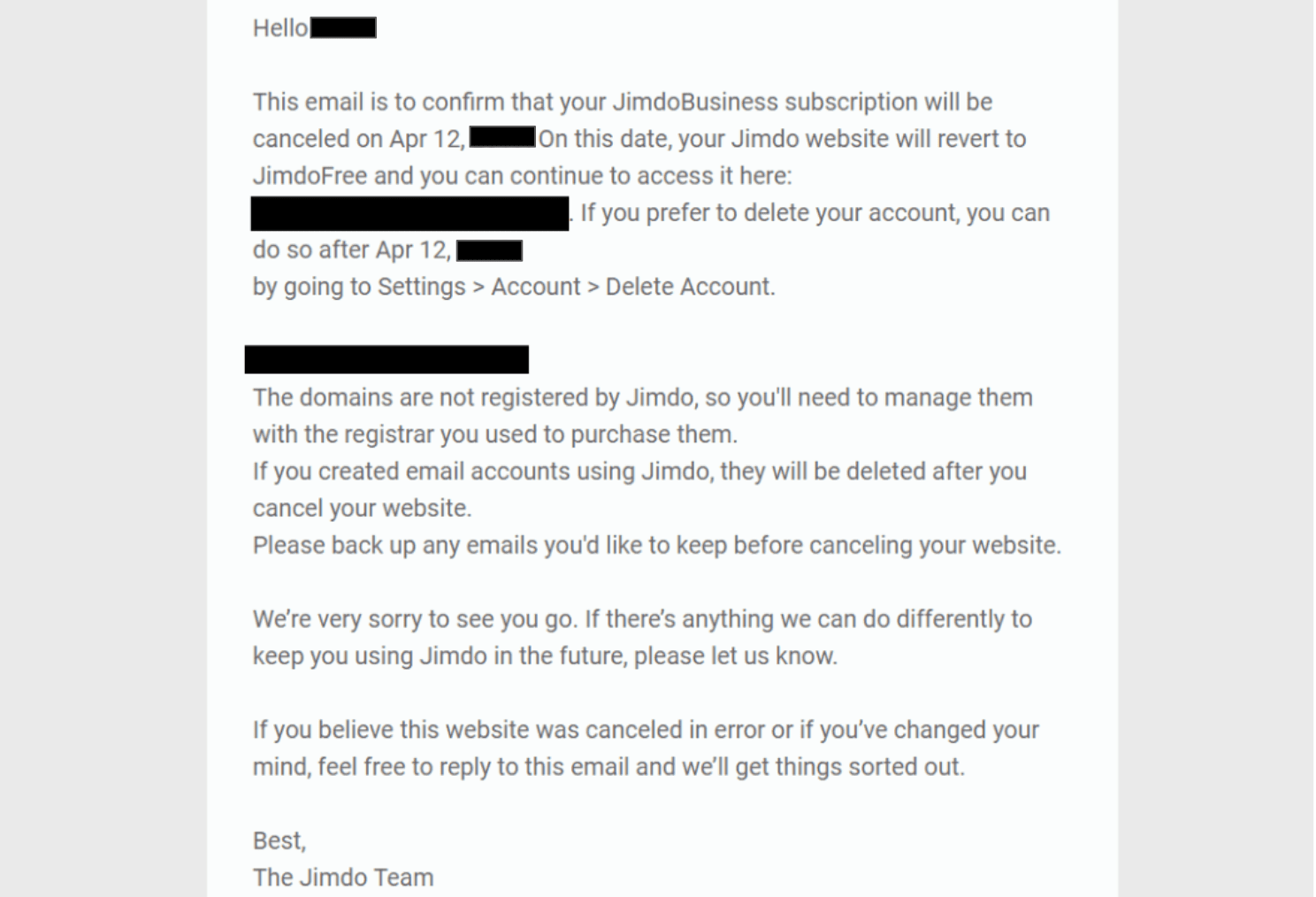Viewport: 1316px width, 897px height.
Task: Click 'Delete Account.' in the navigation path
Action: 690,287
